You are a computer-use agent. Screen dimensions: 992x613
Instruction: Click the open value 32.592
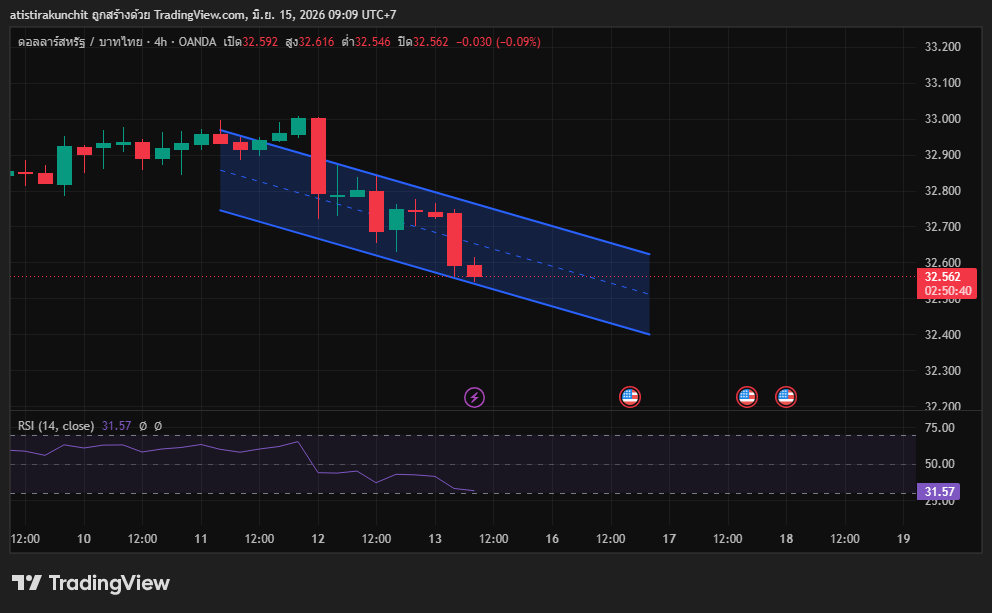pyautogui.click(x=260, y=42)
